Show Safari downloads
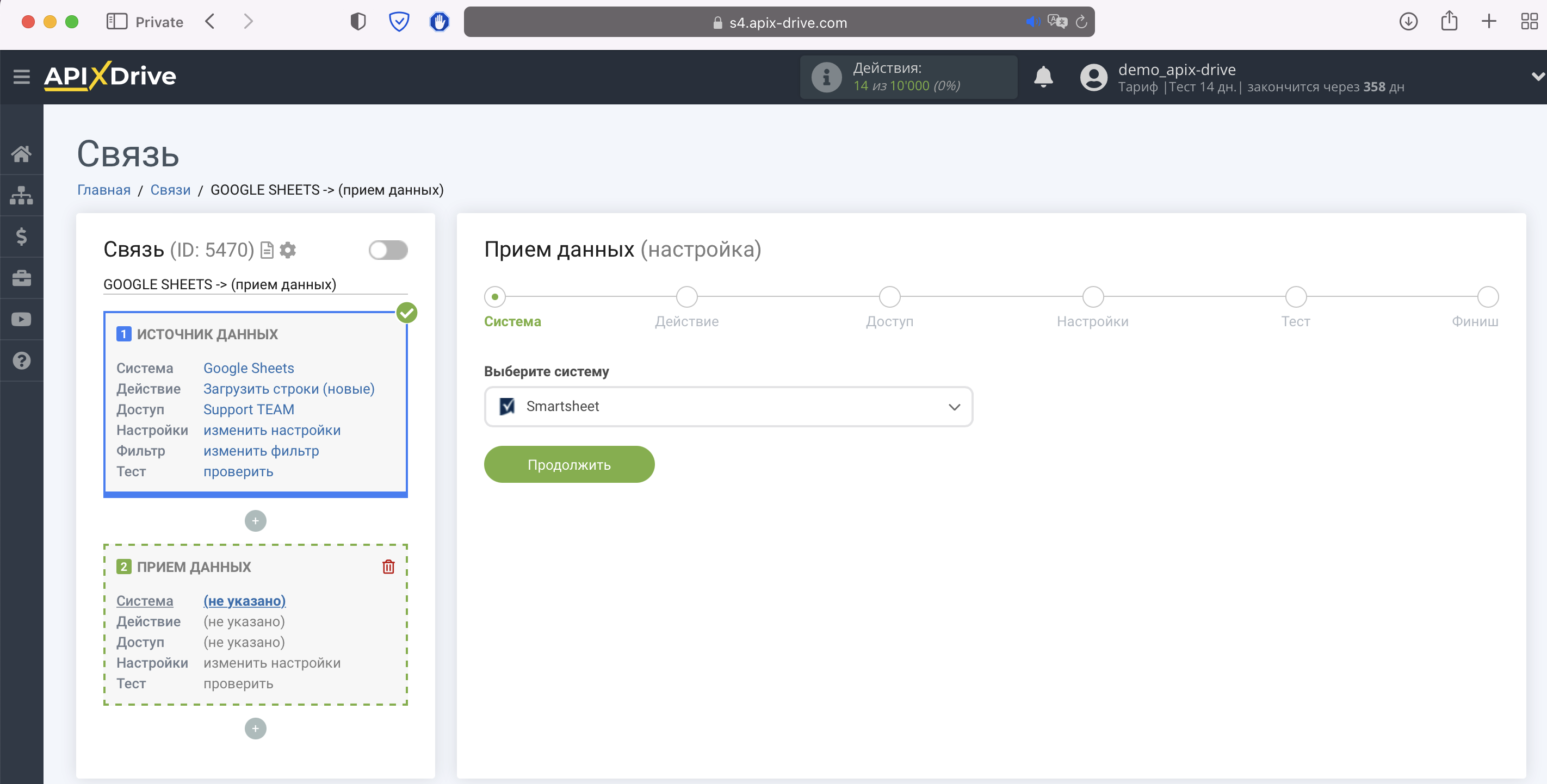Image resolution: width=1547 pixels, height=784 pixels. [x=1408, y=22]
